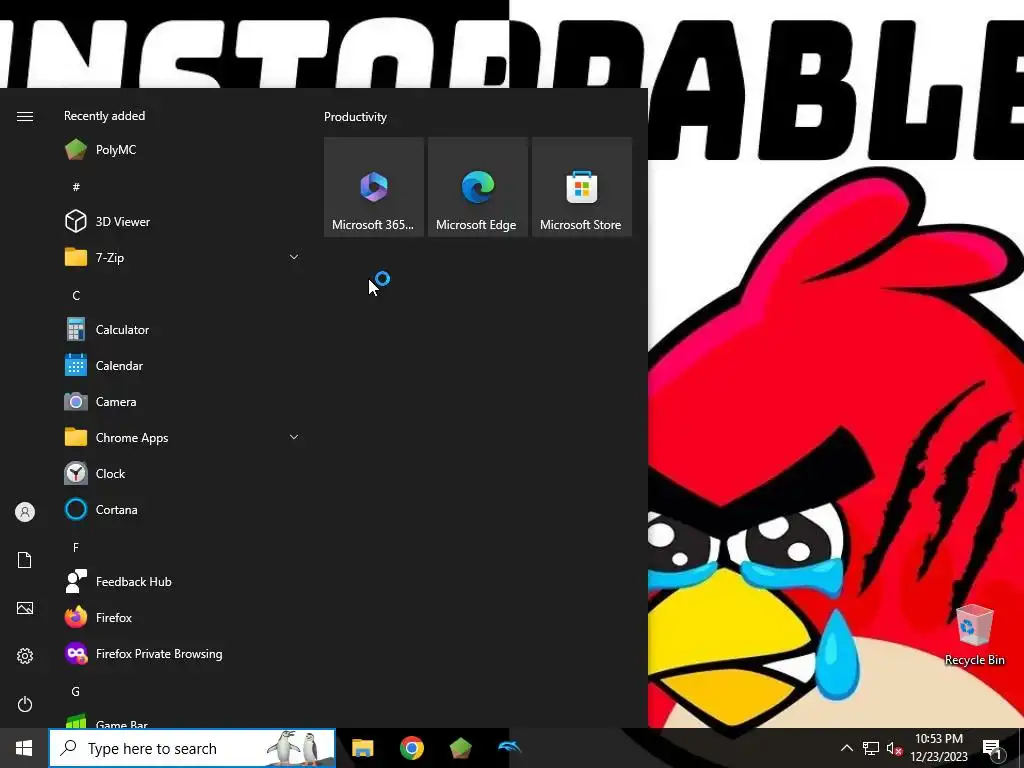1024x768 pixels.
Task: Open the Microsoft Edge tile
Action: (477, 187)
